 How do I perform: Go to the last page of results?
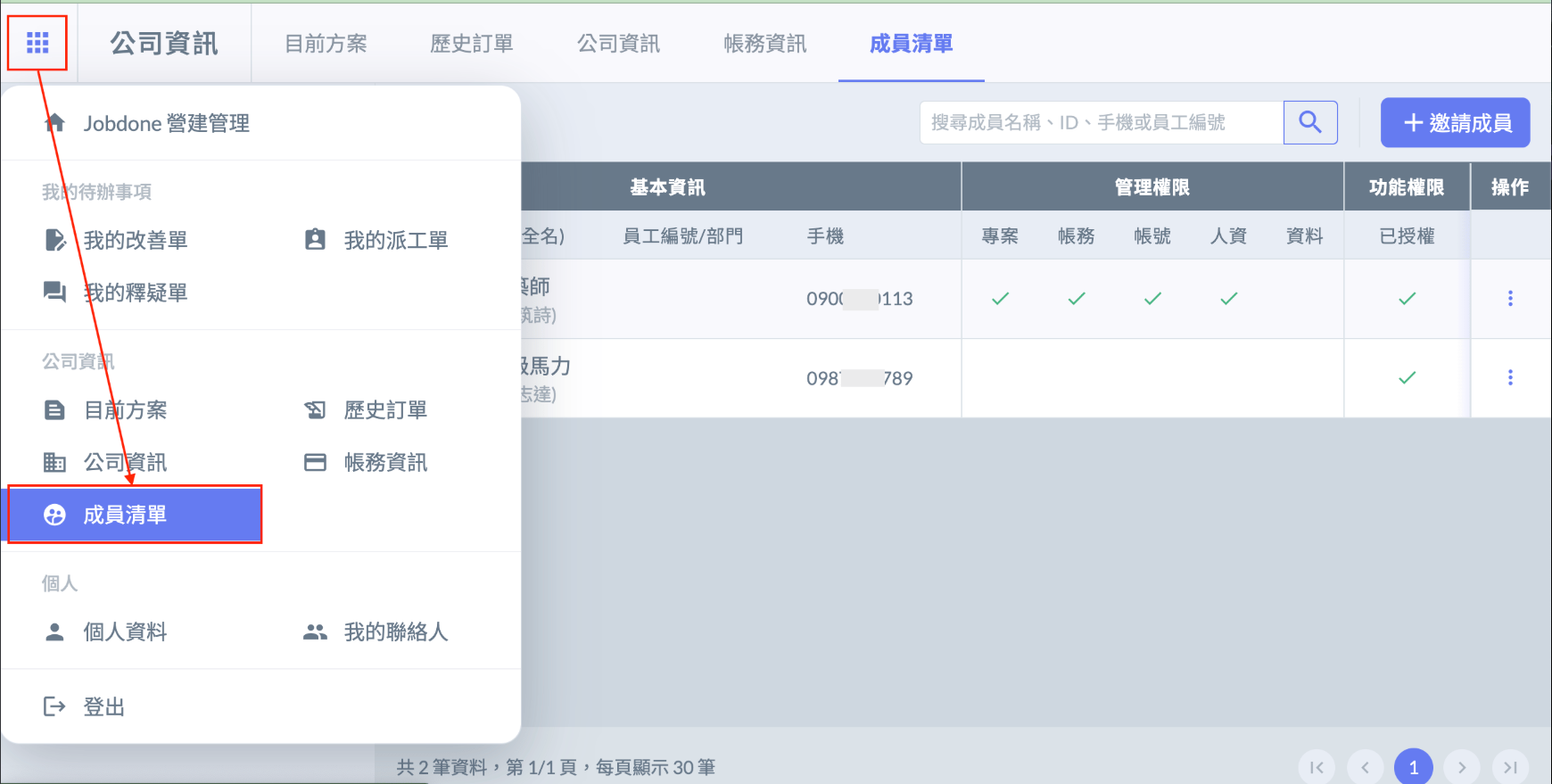click(x=1510, y=767)
